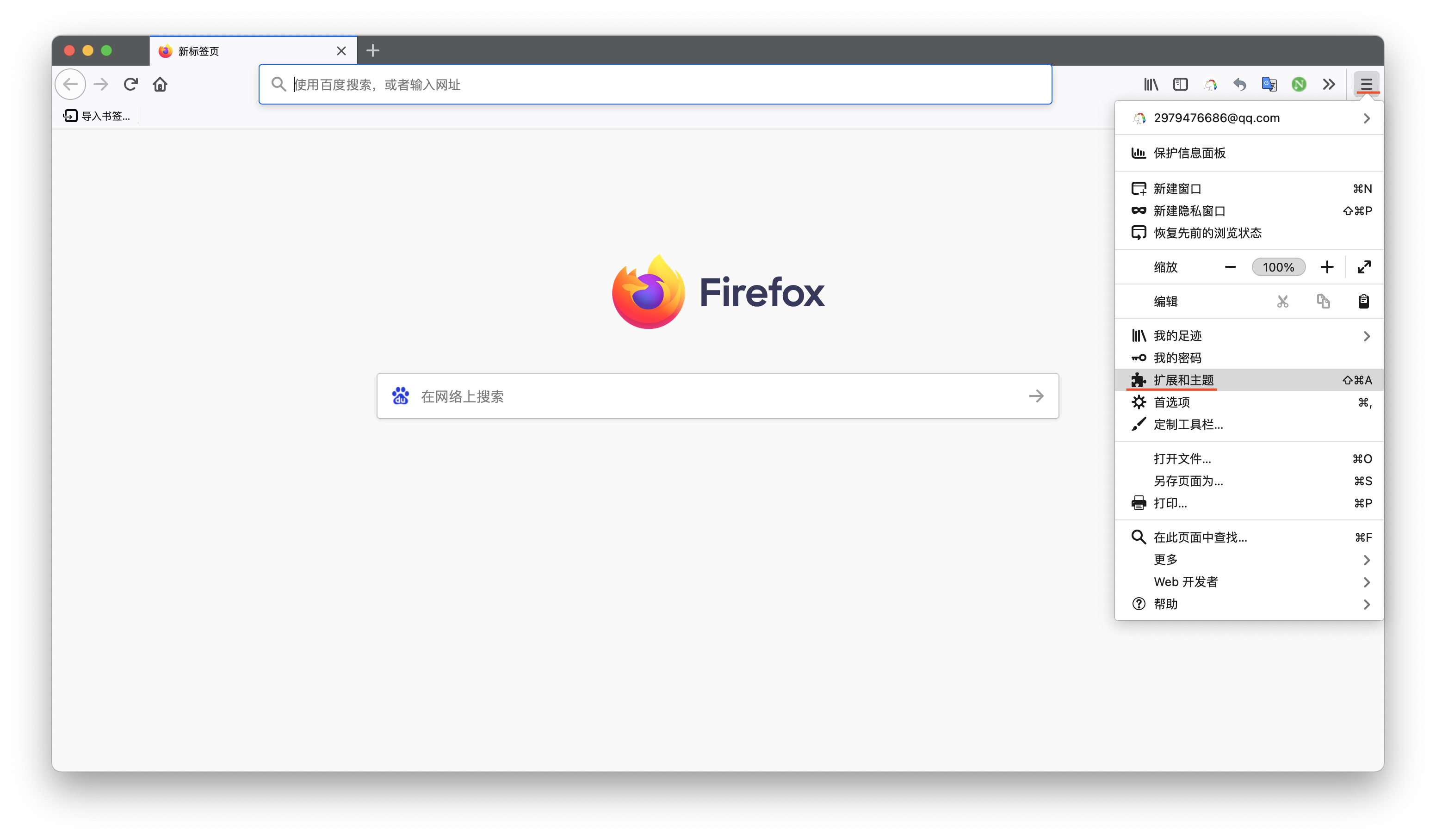
Task: Zoom in with the plus button
Action: [1327, 267]
